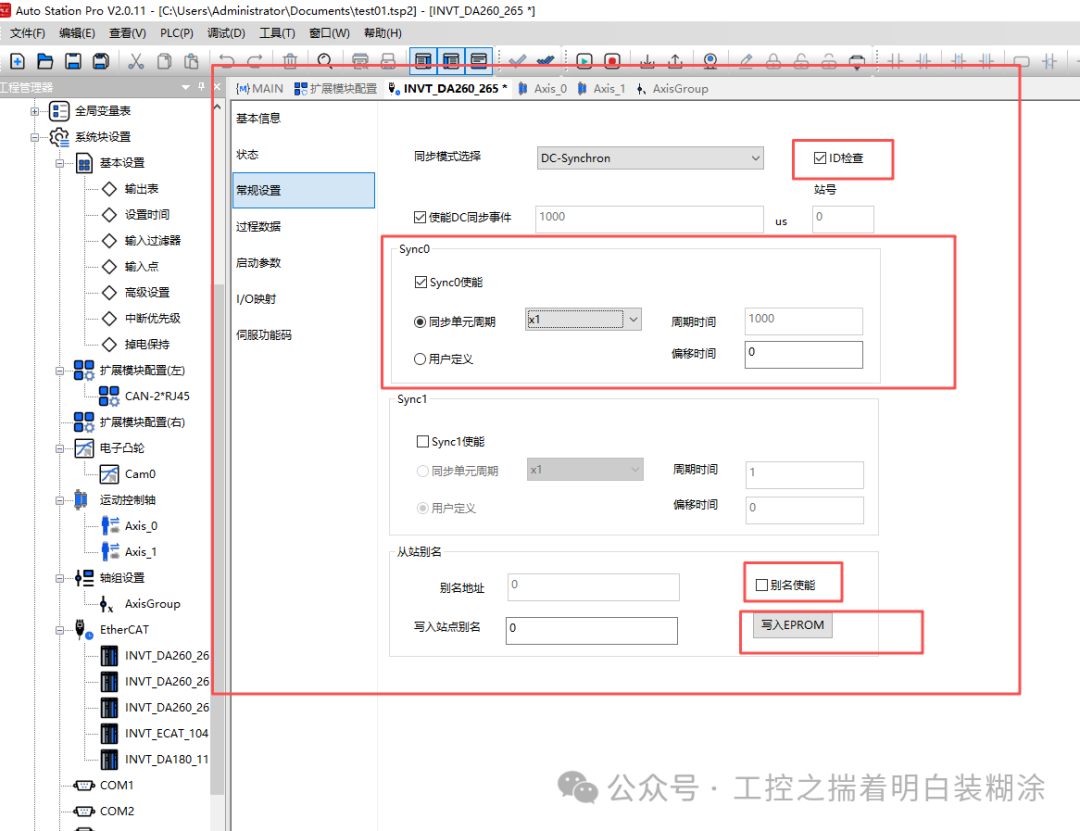Image resolution: width=1080 pixels, height=831 pixels.
Task: Click the Copy toolbar icon
Action: click(x=164, y=61)
